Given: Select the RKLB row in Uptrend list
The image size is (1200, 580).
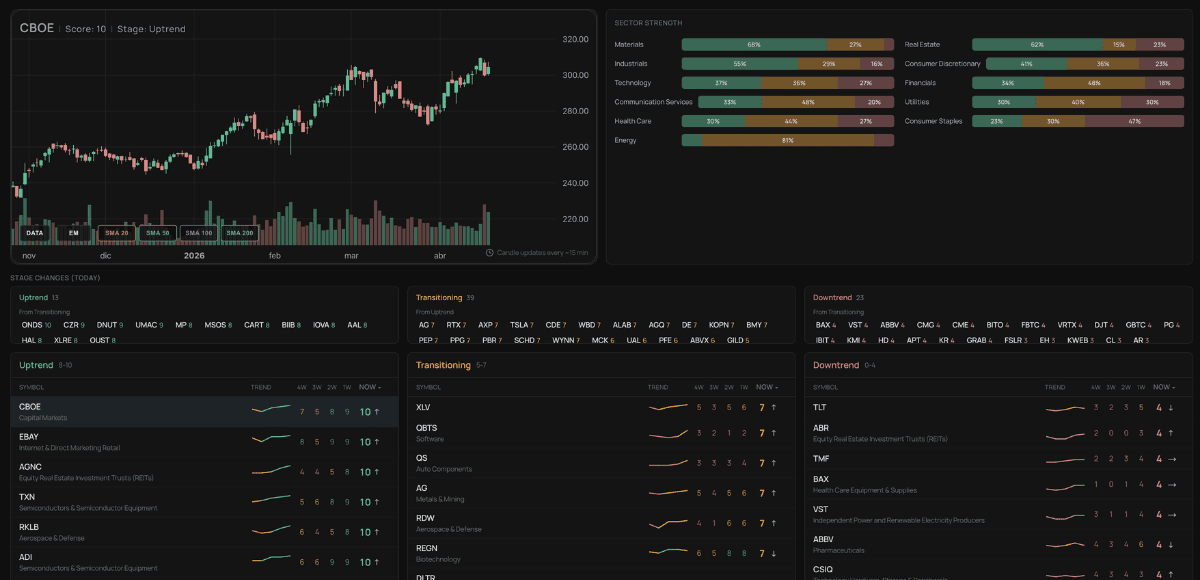Looking at the screenshot, I should [204, 532].
